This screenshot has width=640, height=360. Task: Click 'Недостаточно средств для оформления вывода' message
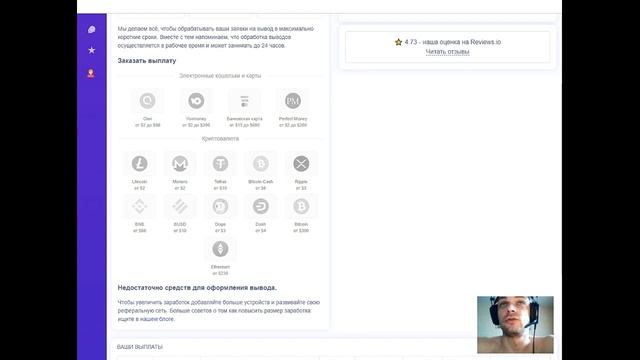pyautogui.click(x=197, y=288)
